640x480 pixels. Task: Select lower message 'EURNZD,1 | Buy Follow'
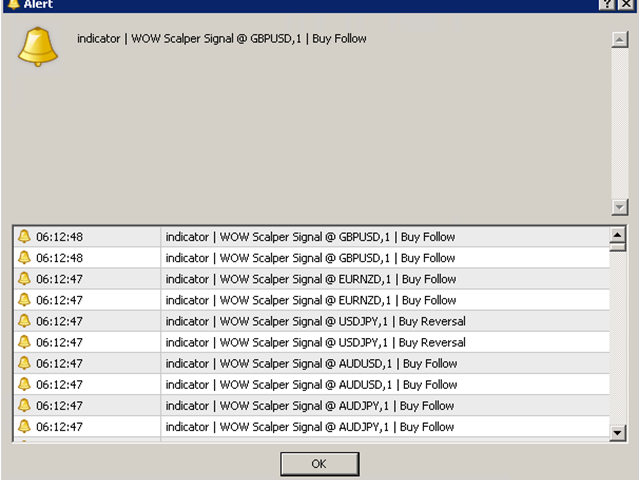(x=397, y=300)
